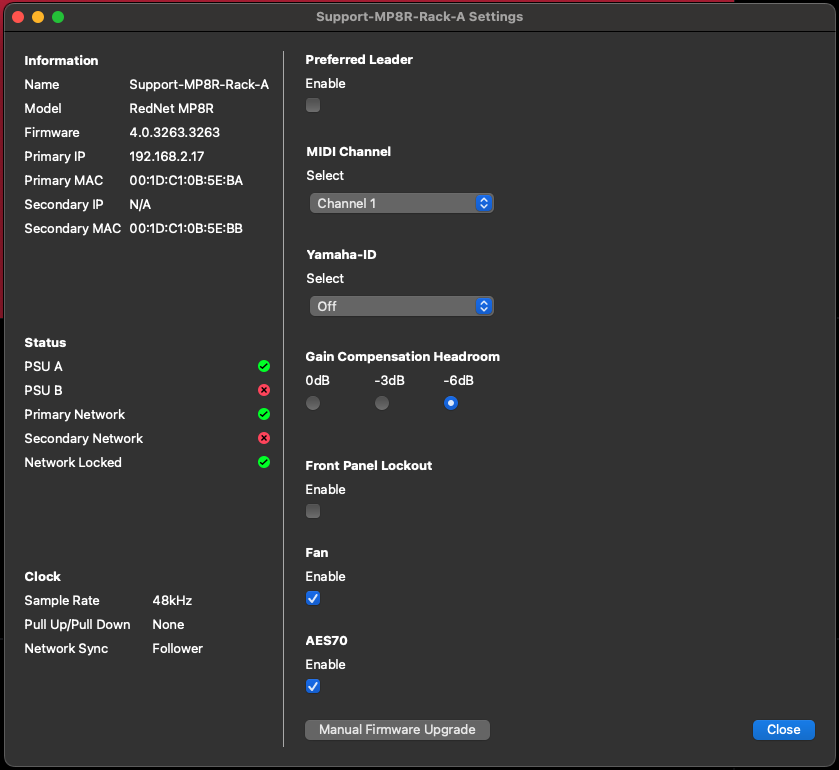Viewport: 839px width, 770px height.
Task: Enable the Preferred Leader checkbox
Action: point(313,105)
